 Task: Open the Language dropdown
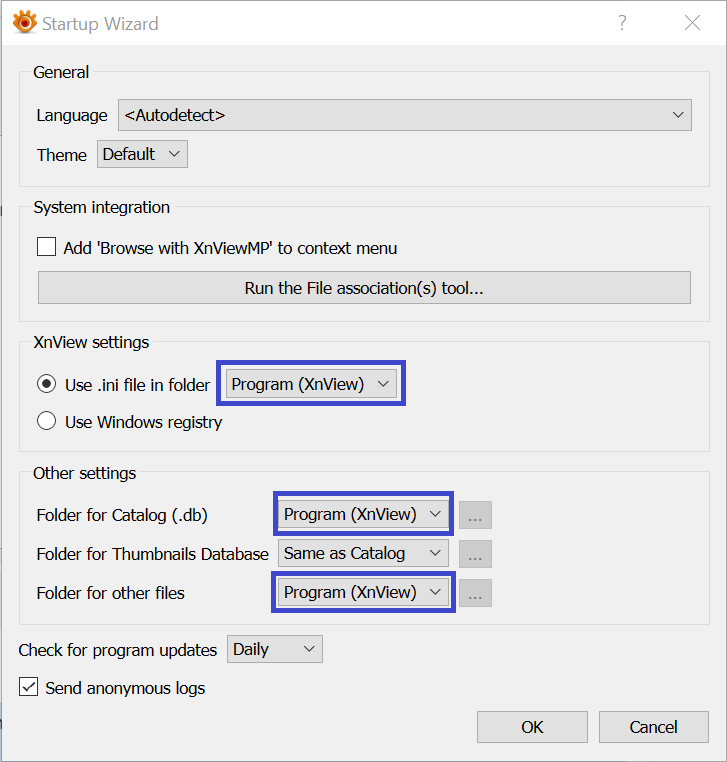pyautogui.click(x=404, y=115)
